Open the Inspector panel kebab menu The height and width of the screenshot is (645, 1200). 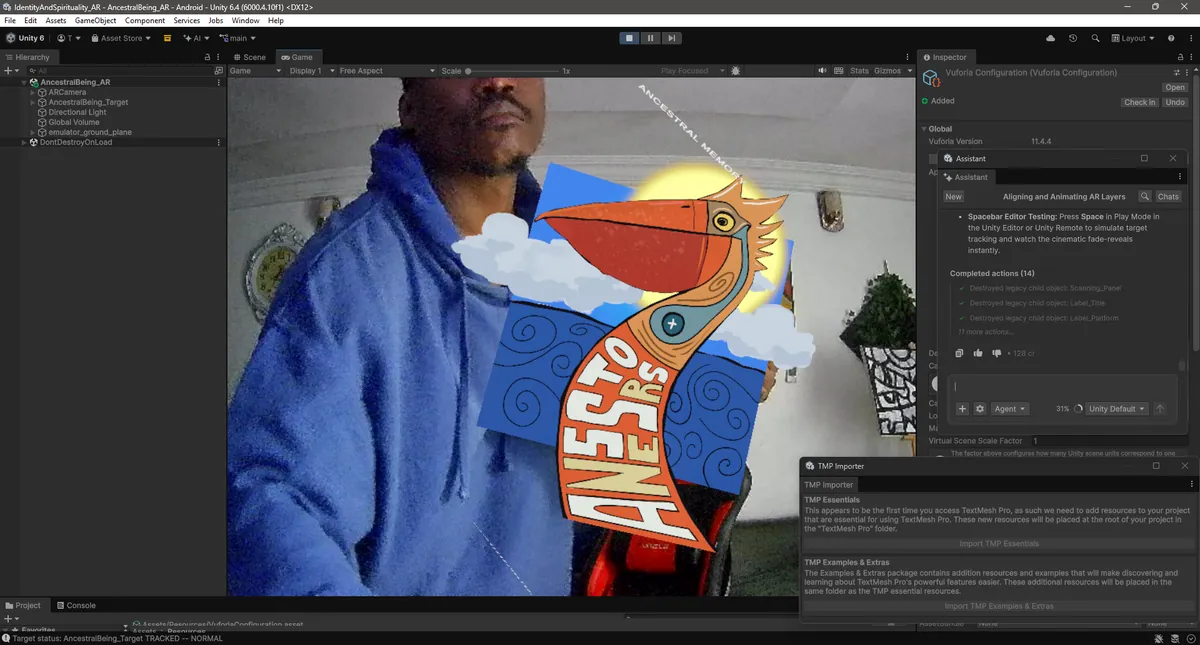(1189, 57)
